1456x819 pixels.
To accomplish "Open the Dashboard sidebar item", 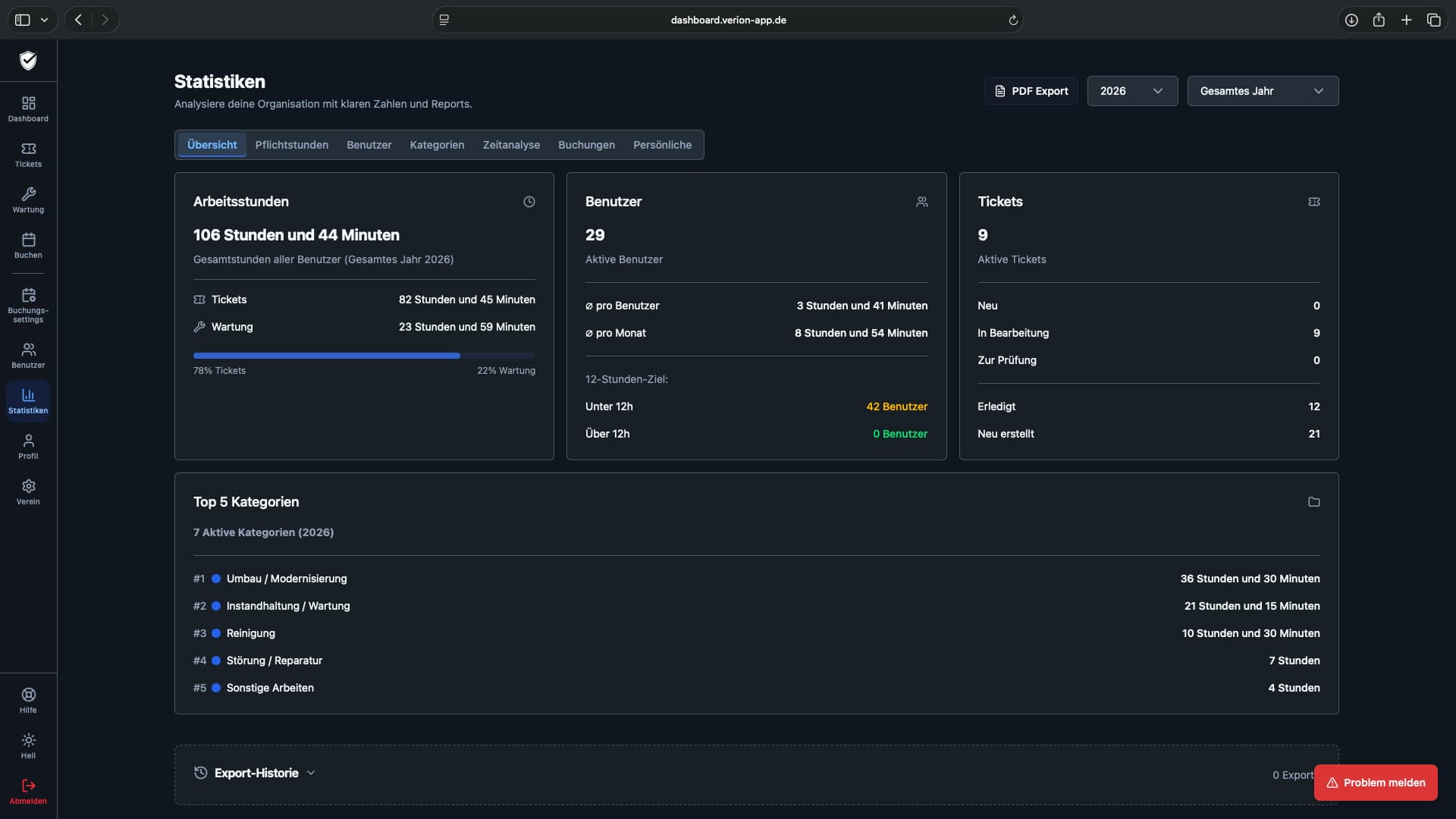I will coord(28,109).
